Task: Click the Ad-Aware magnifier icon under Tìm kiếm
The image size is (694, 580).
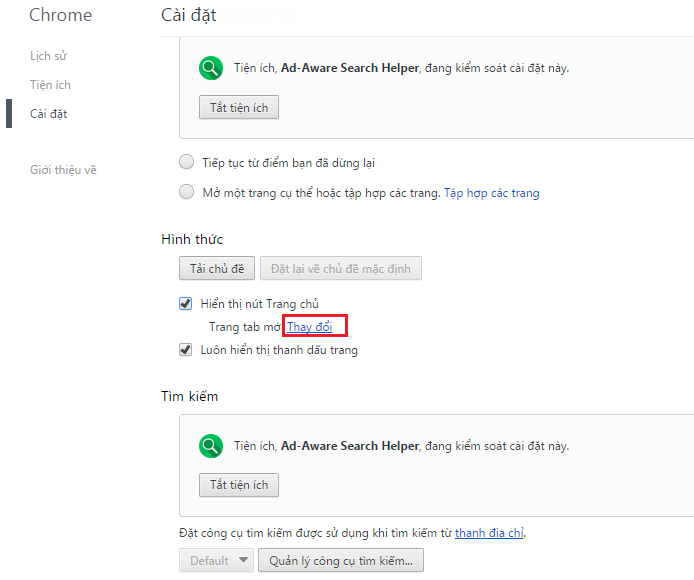Action: tap(210, 446)
